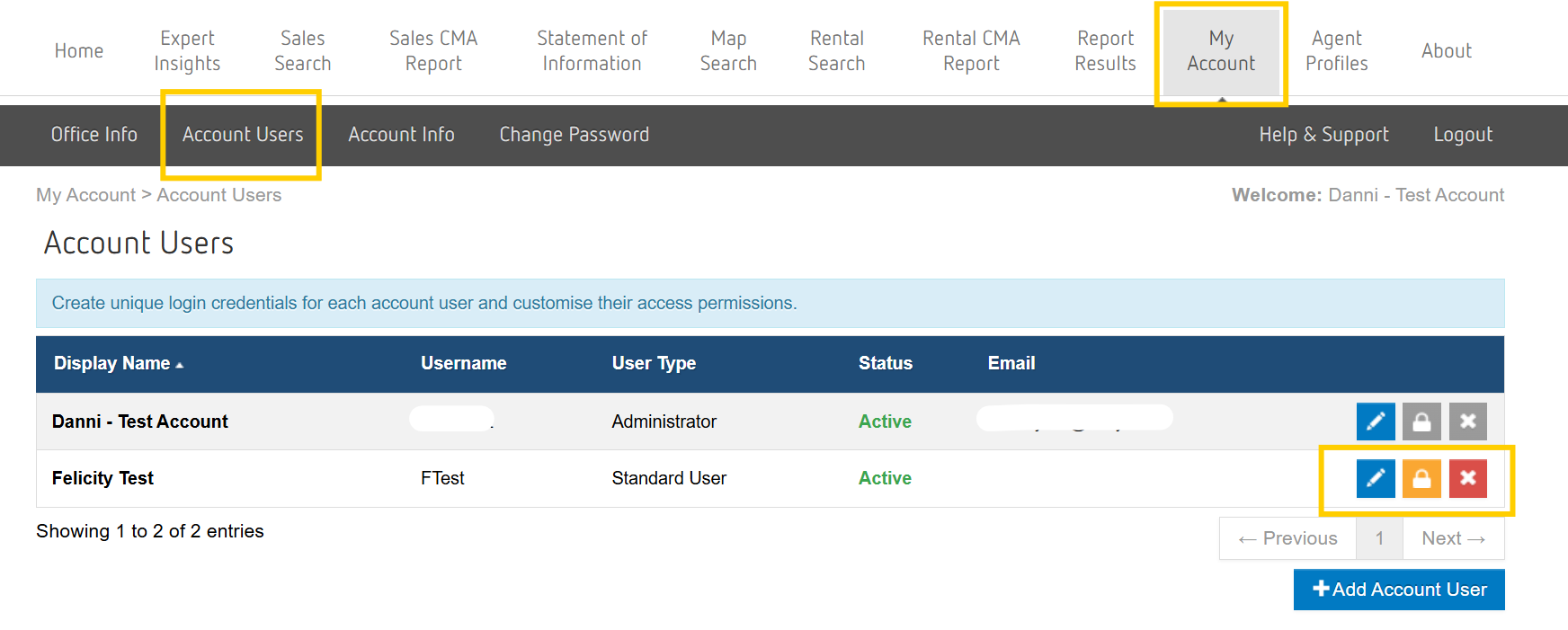The height and width of the screenshot is (630, 1568).
Task: Delete Felicity Test with red X
Action: tap(1467, 478)
